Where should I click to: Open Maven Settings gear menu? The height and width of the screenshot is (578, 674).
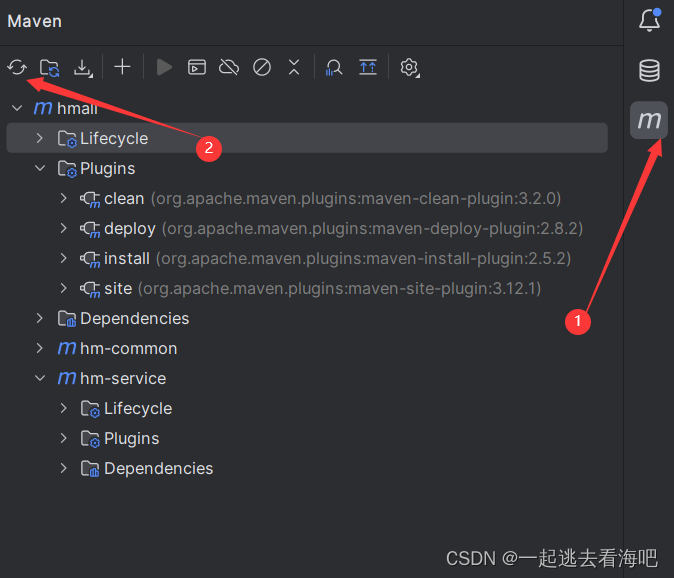[410, 68]
